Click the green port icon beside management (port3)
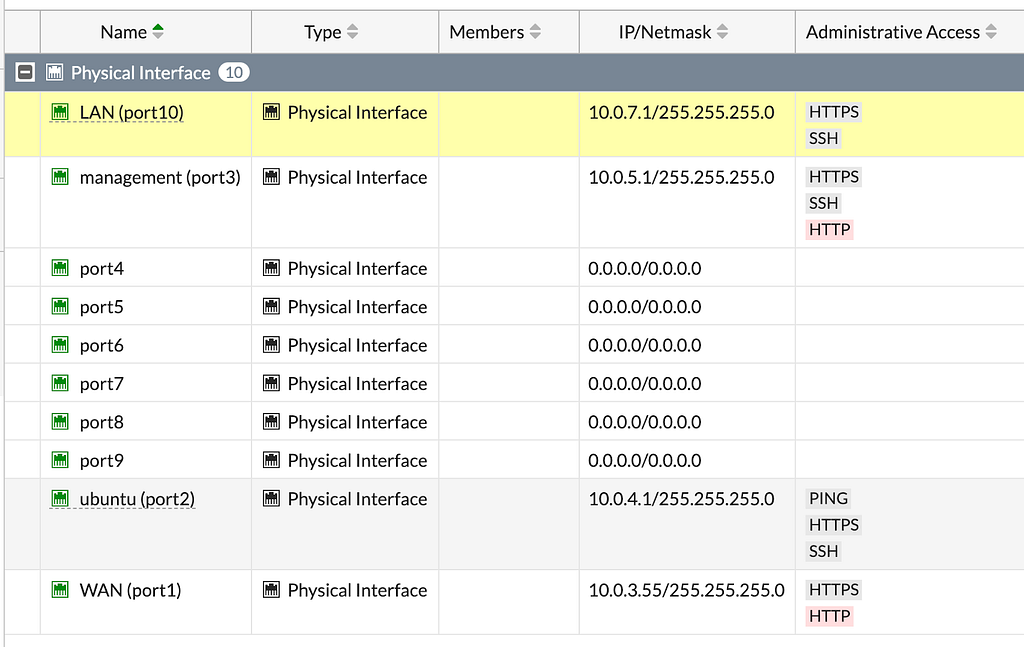Viewport: 1024px width, 647px height. [60, 177]
